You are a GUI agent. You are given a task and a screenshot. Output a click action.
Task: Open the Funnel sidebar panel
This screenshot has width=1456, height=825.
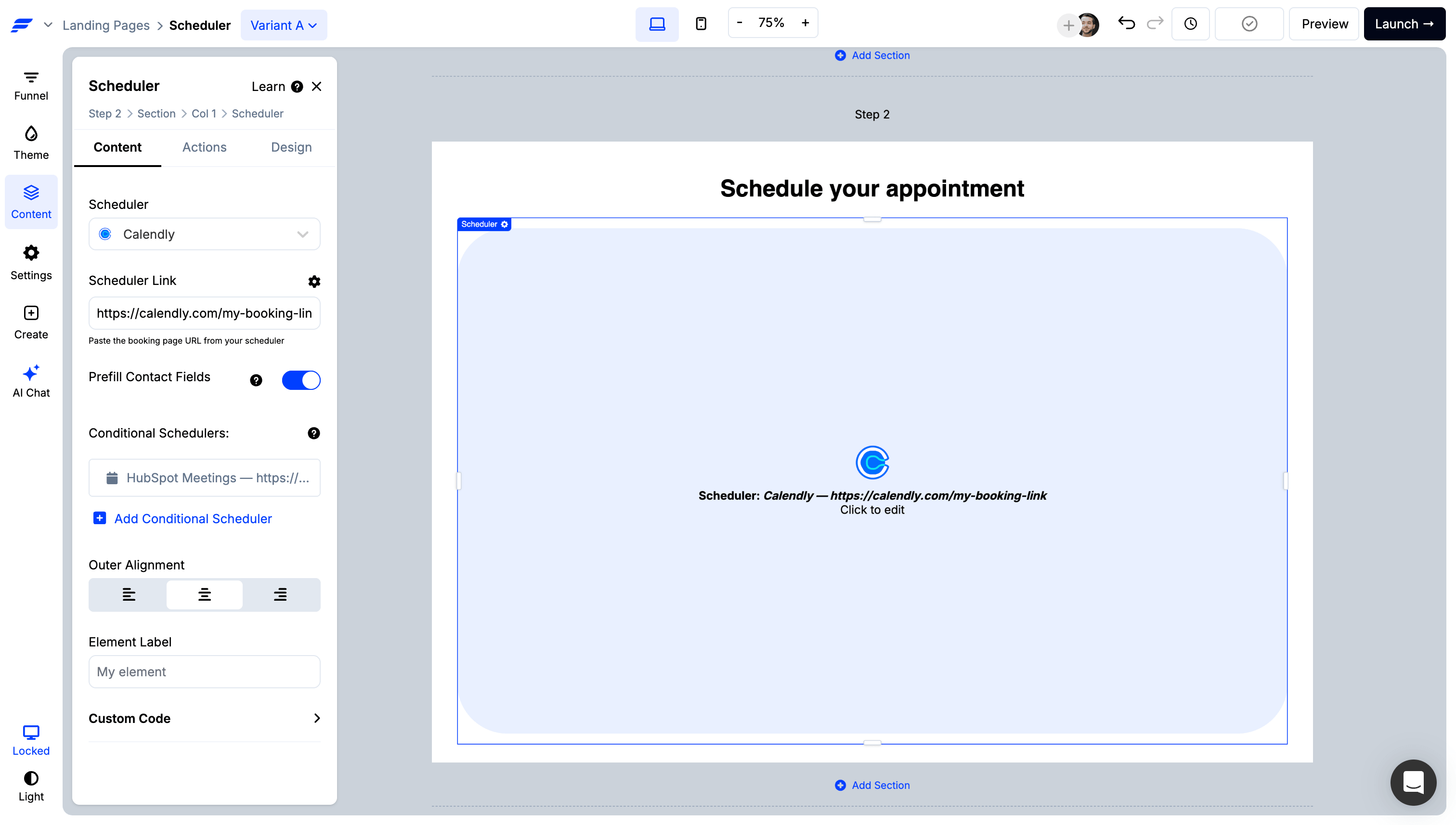[31, 86]
